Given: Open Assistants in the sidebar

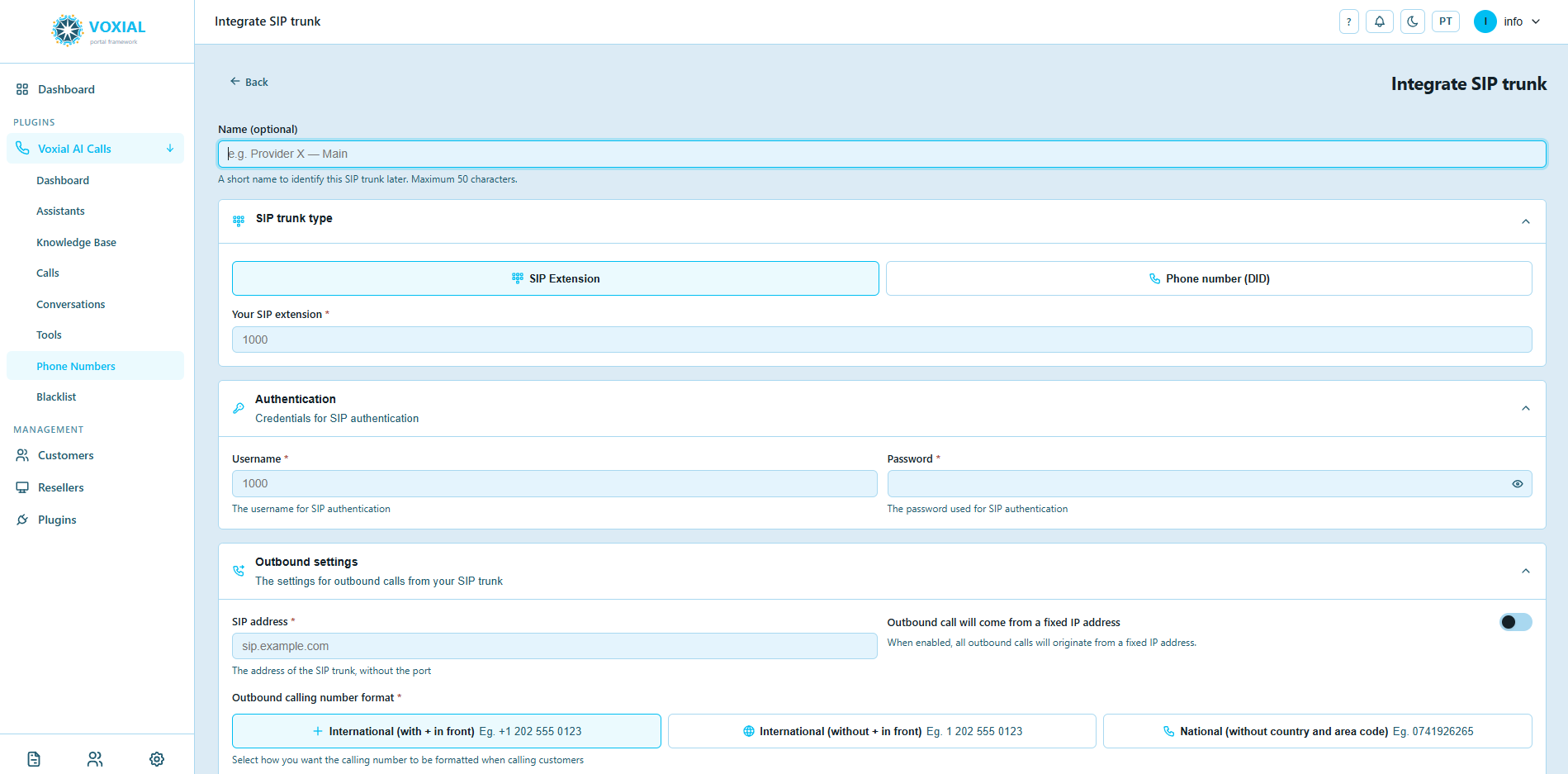Looking at the screenshot, I should [60, 211].
